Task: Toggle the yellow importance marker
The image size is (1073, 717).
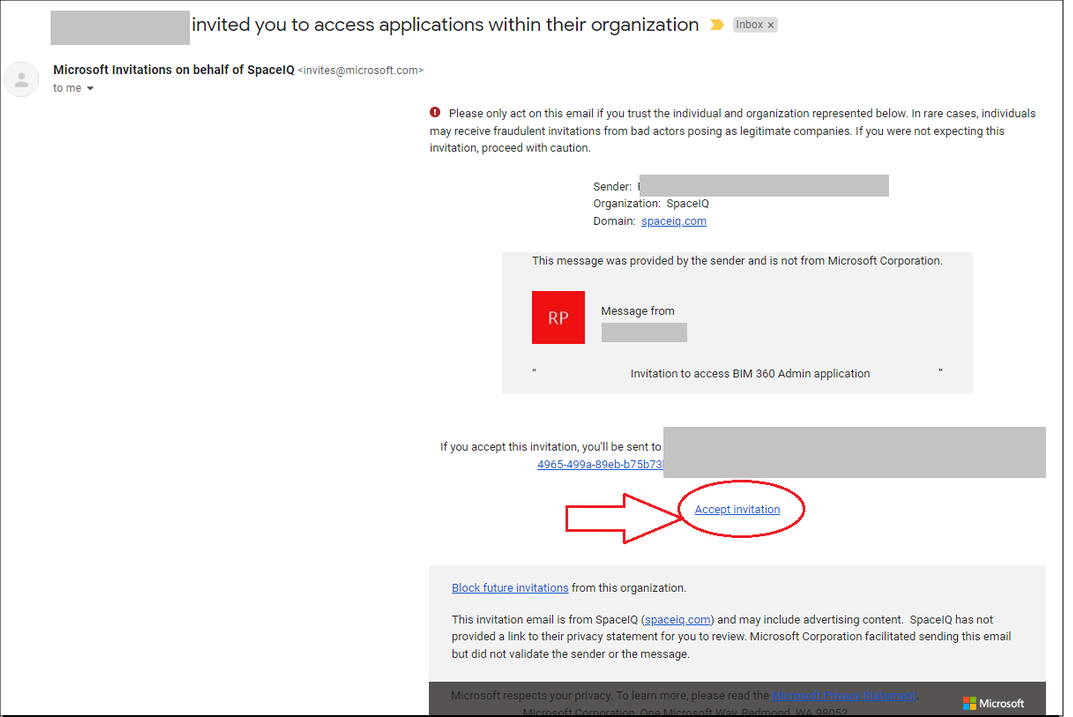Action: tap(716, 25)
